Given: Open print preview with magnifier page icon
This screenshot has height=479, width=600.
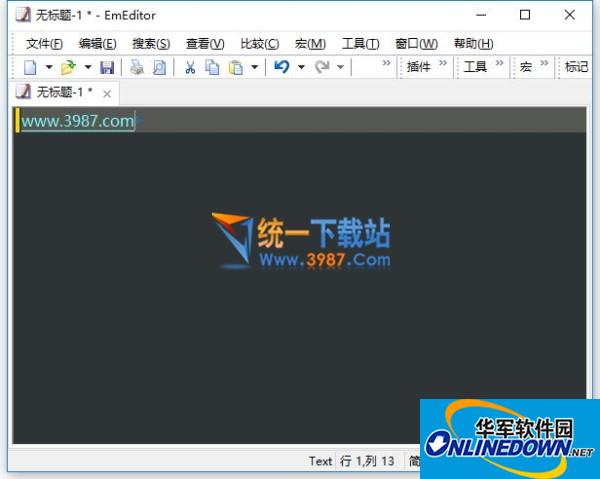Looking at the screenshot, I should (x=160, y=67).
